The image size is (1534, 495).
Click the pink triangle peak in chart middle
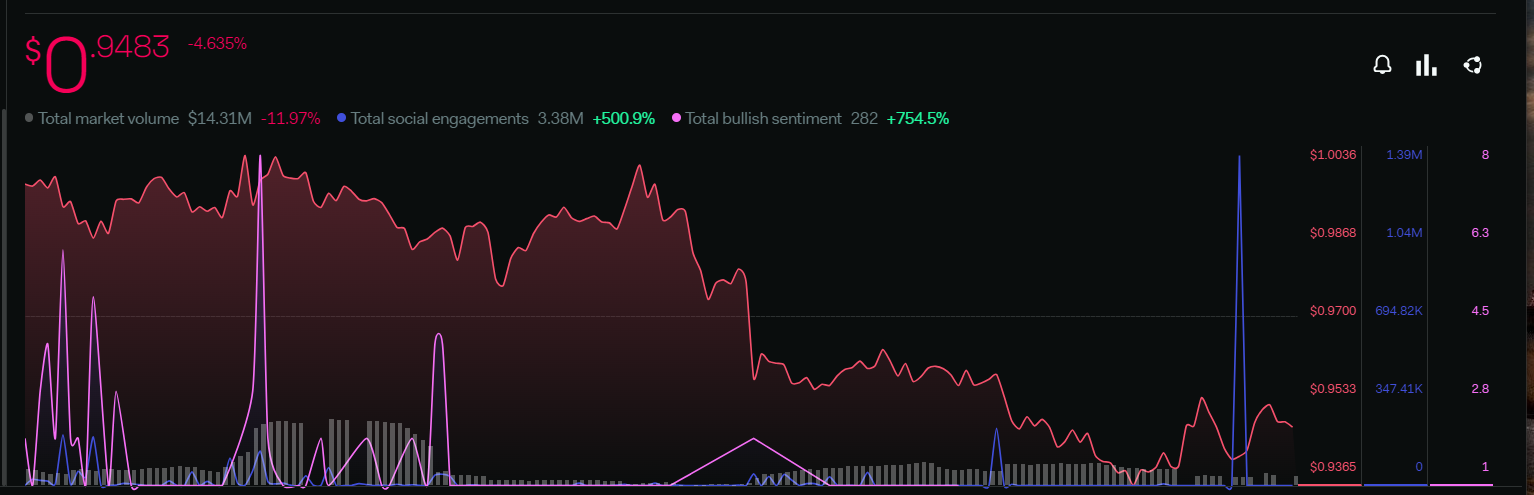coord(753,439)
